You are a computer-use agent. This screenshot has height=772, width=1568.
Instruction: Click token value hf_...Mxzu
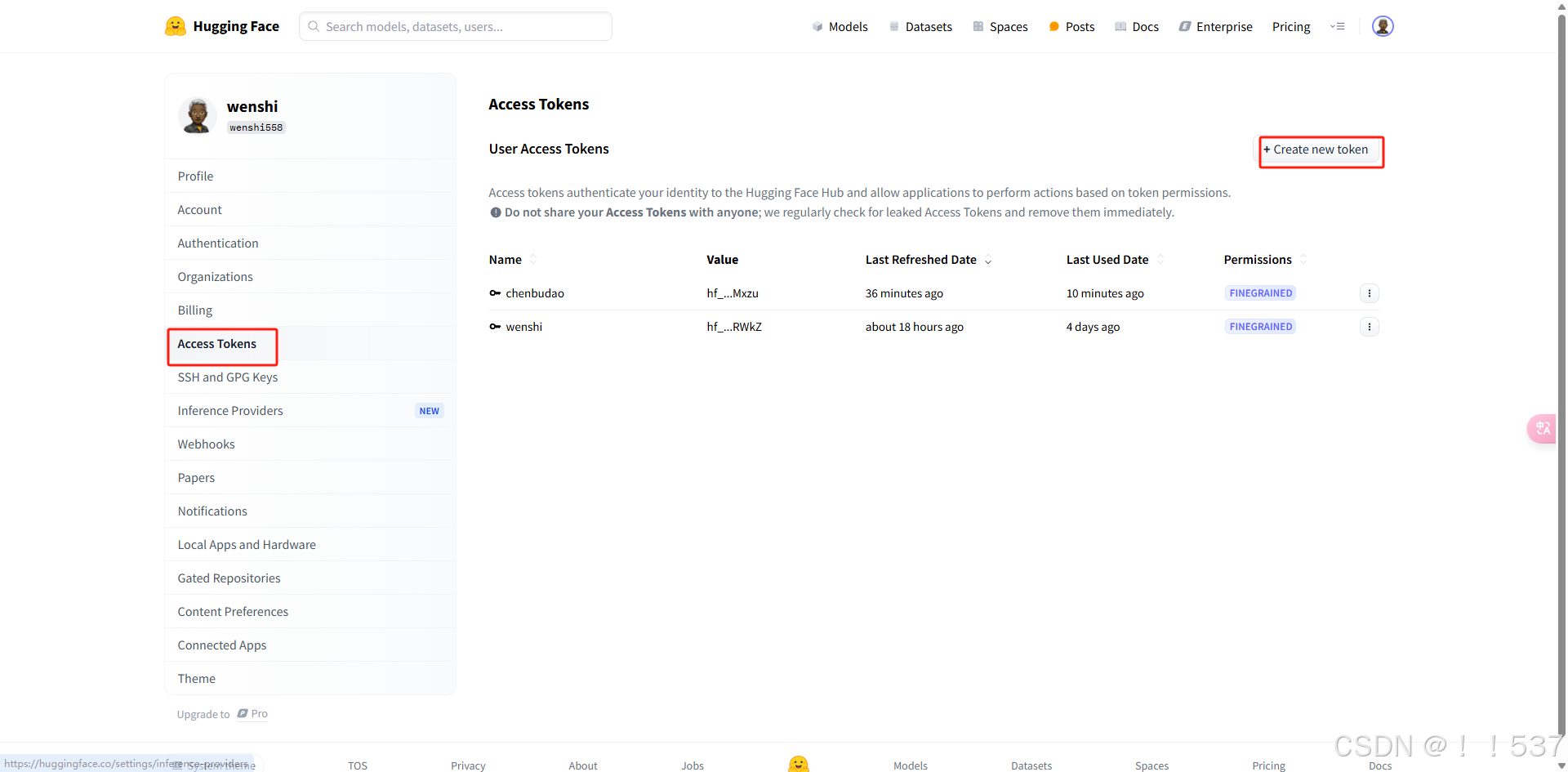[733, 293]
